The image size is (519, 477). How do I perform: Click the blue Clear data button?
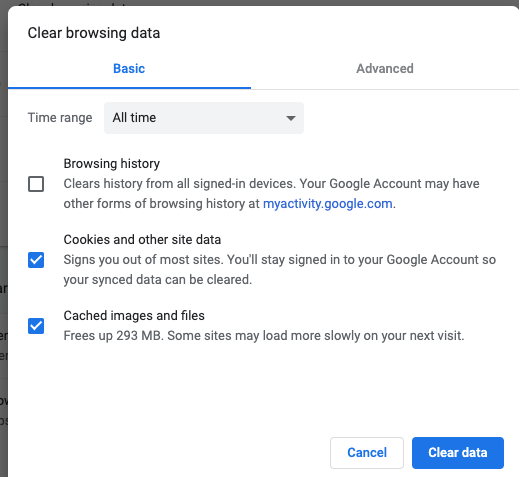(x=458, y=453)
